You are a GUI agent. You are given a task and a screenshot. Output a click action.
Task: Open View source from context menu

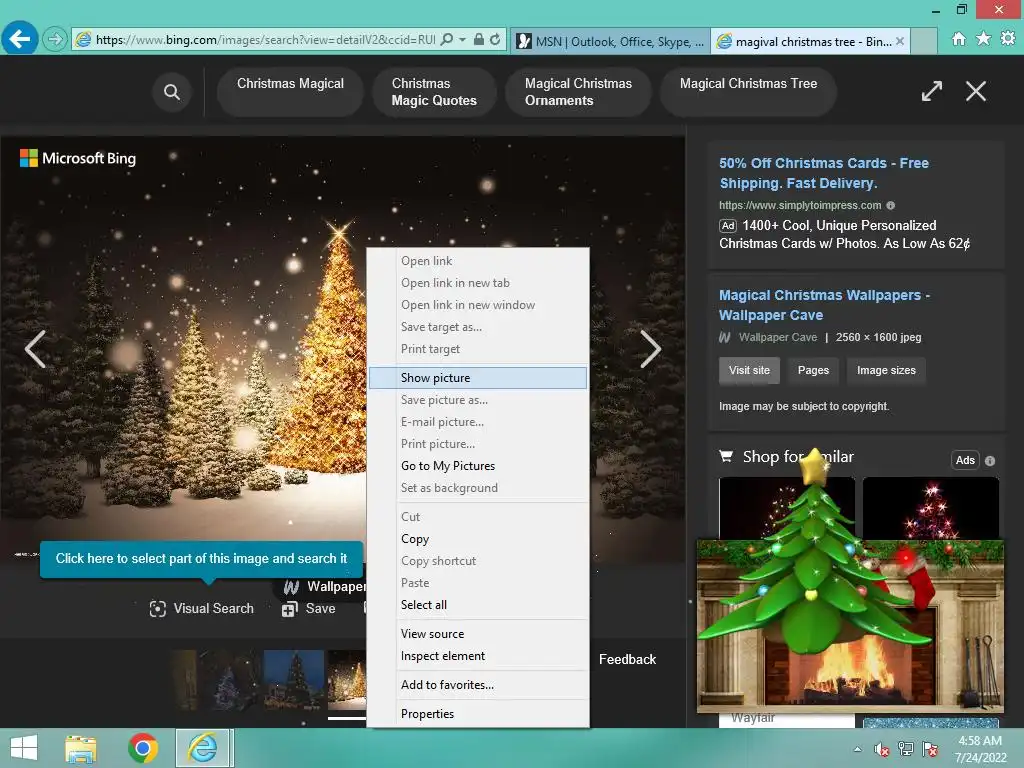tap(478, 634)
